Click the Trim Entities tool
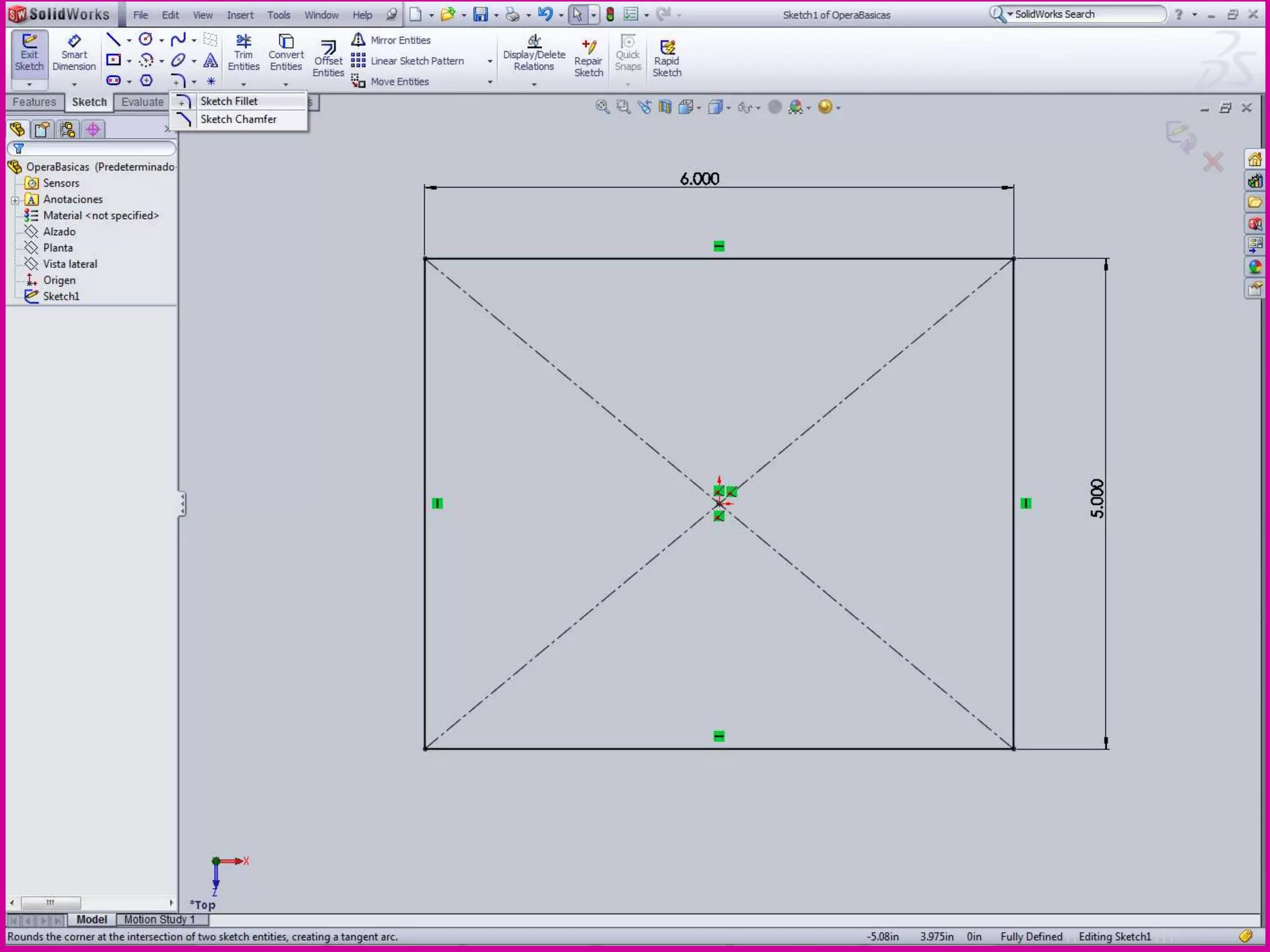 coord(243,53)
